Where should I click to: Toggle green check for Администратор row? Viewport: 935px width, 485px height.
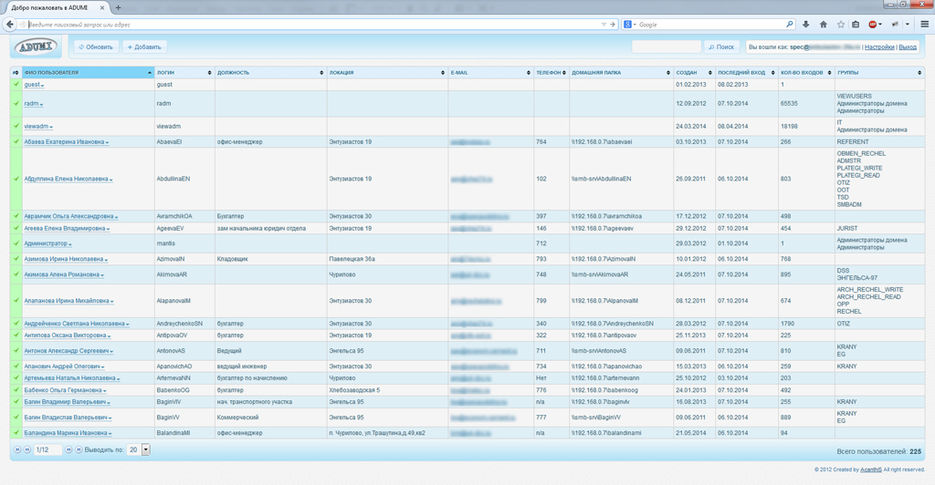[16, 243]
